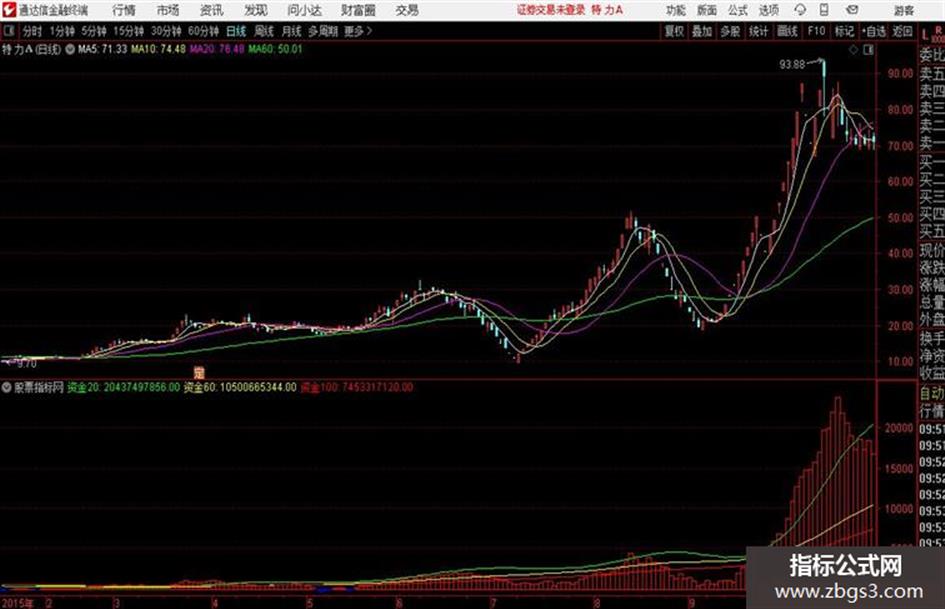
Task: Open the 问小达 menu
Action: [305, 10]
